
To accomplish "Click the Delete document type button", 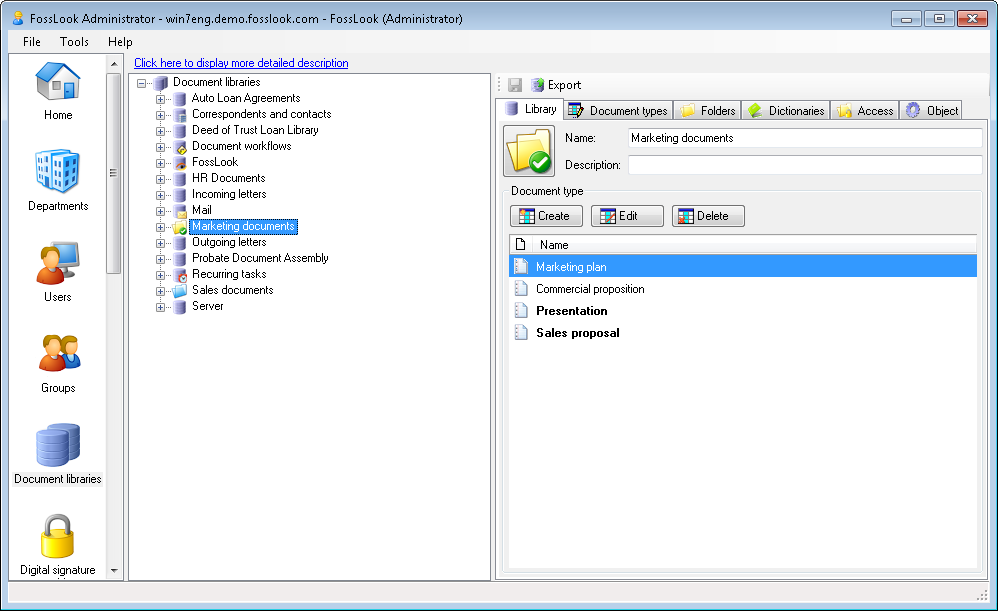I will [x=708, y=216].
